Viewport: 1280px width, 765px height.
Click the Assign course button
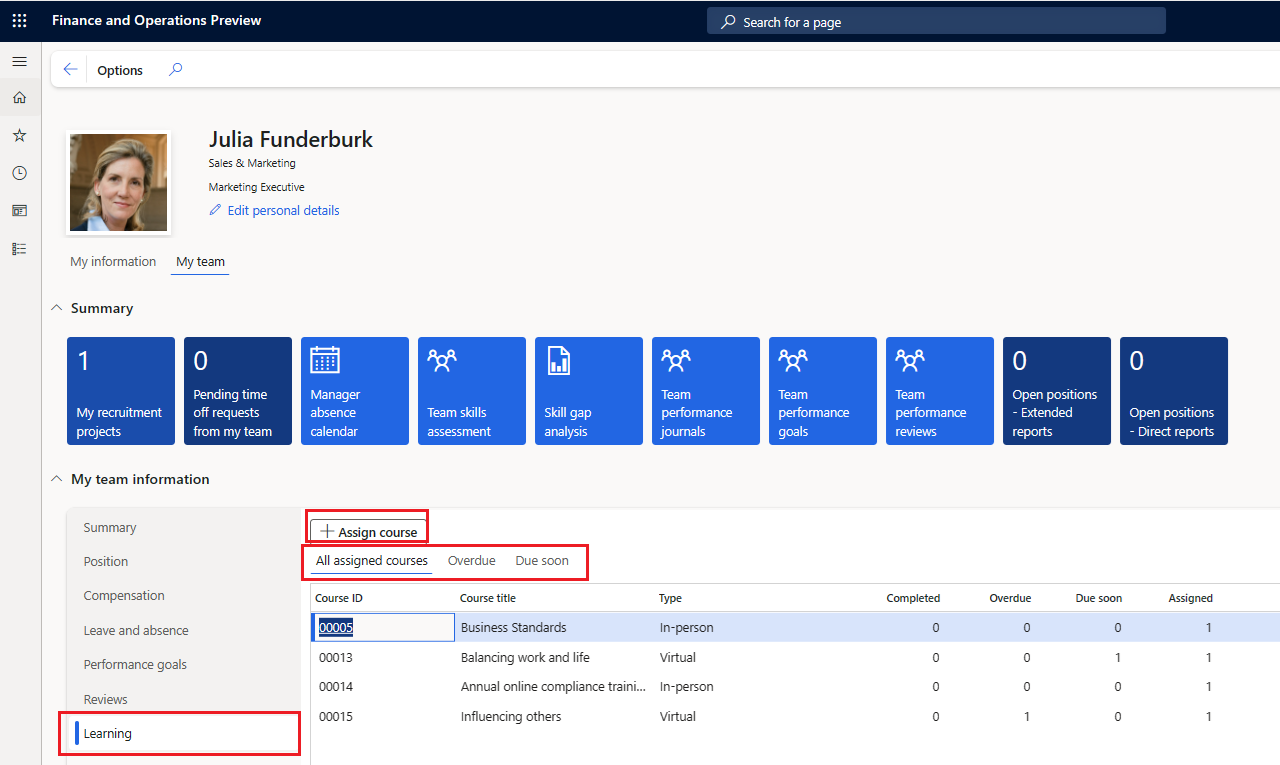coord(369,532)
